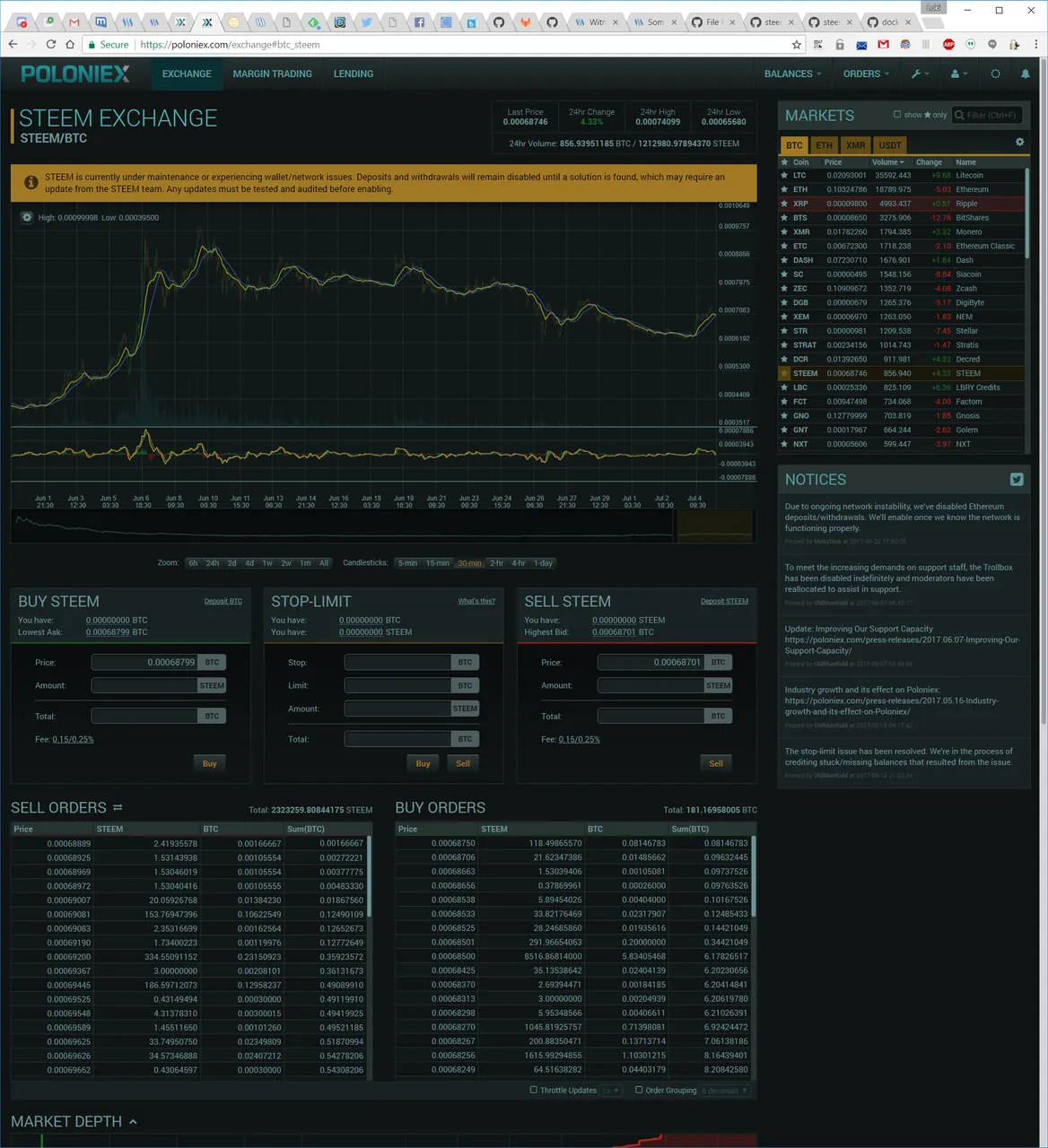
Task: Focus the markets Filter search field
Action: [986, 115]
